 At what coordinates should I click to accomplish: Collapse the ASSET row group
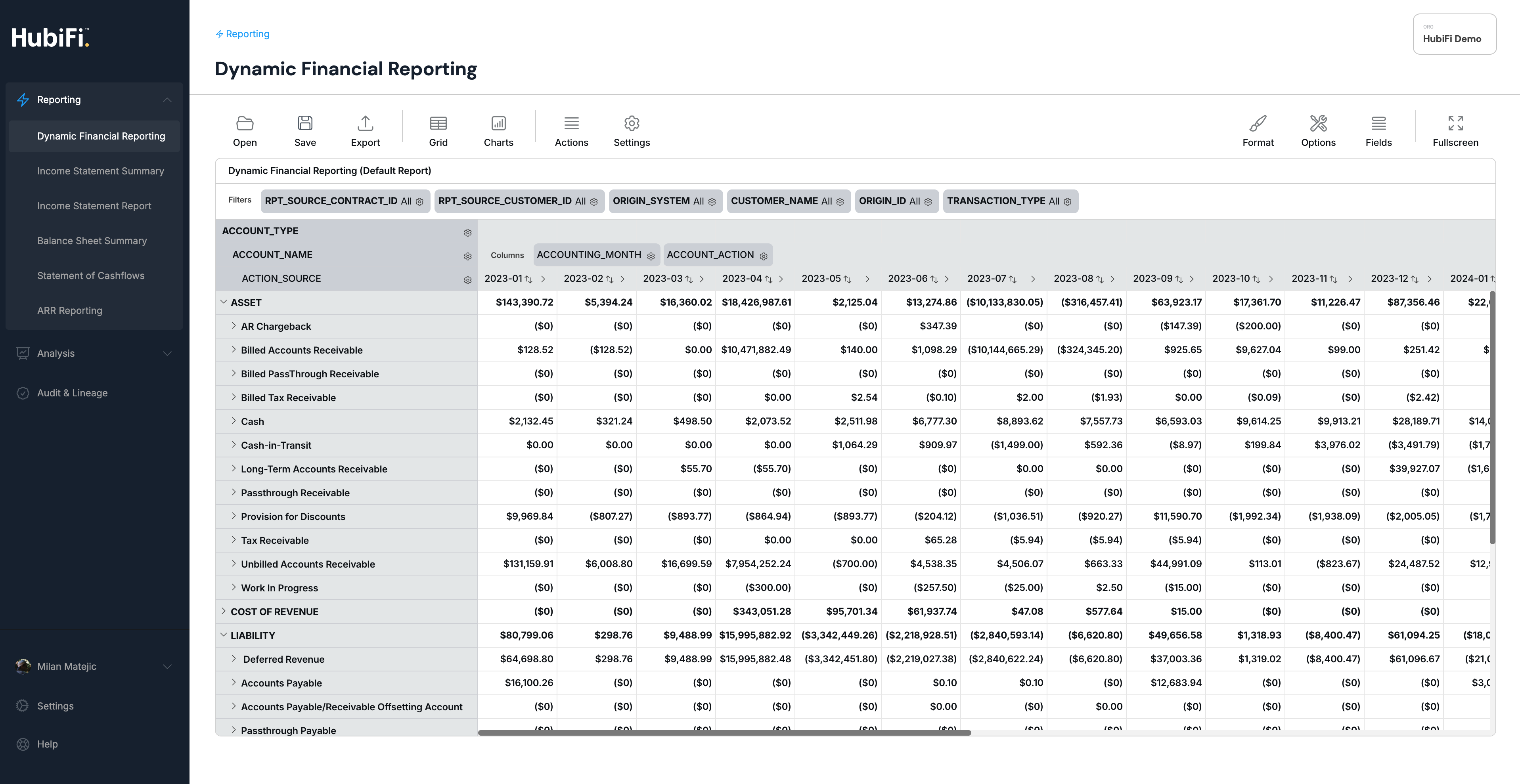tap(224, 302)
